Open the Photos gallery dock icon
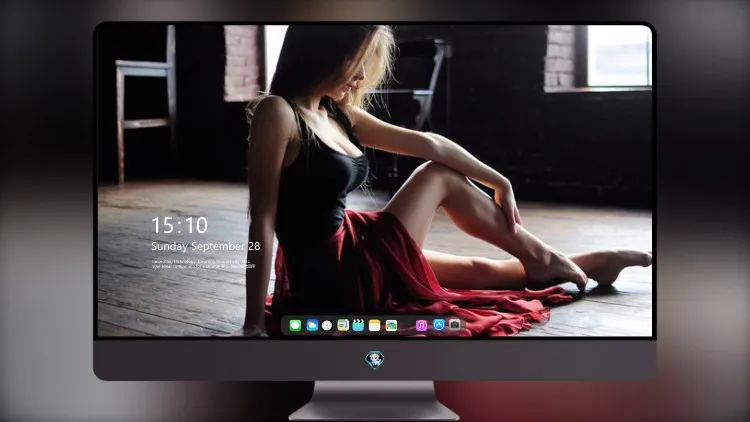 pos(391,325)
